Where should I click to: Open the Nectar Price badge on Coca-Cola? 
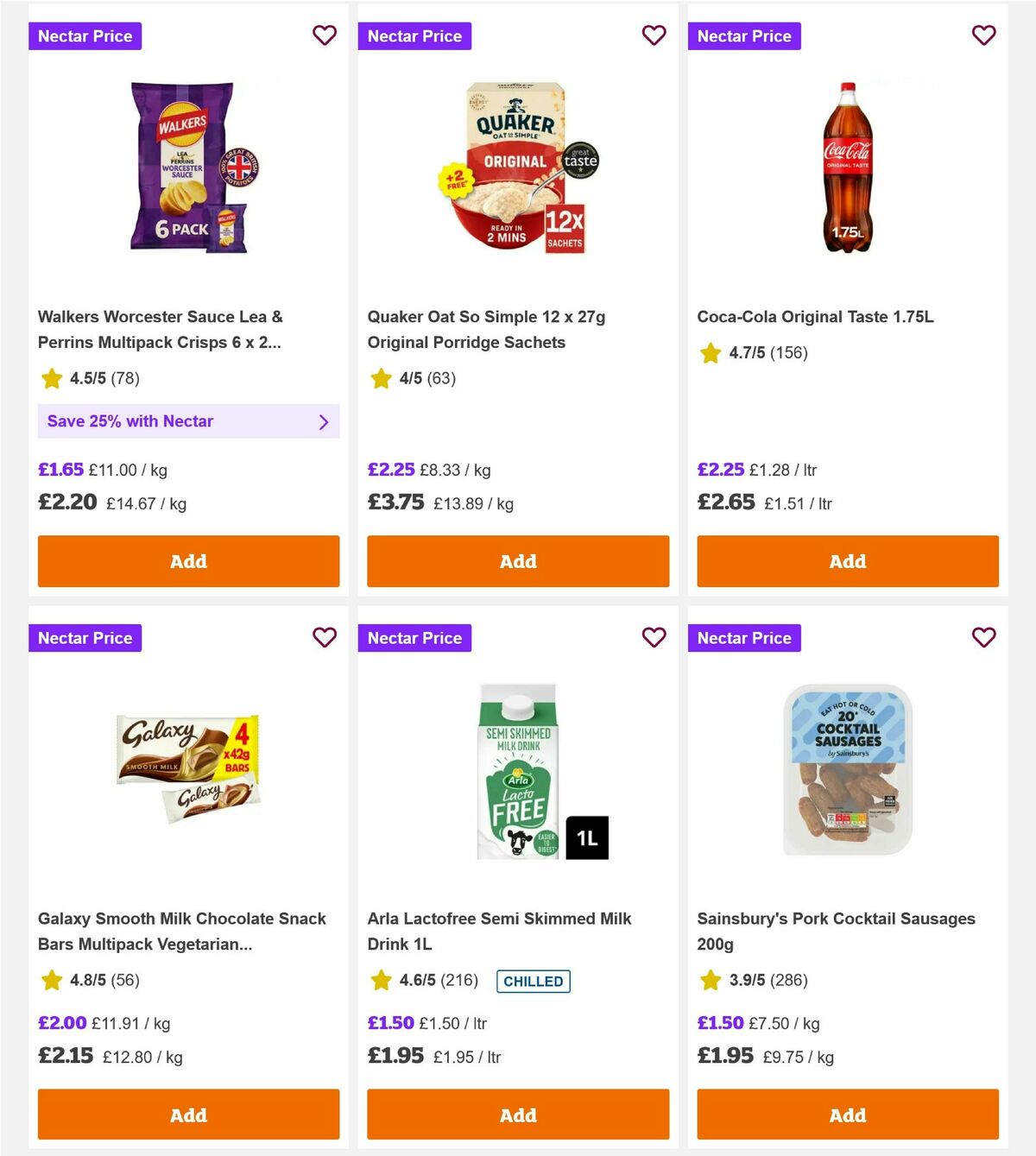[x=745, y=35]
